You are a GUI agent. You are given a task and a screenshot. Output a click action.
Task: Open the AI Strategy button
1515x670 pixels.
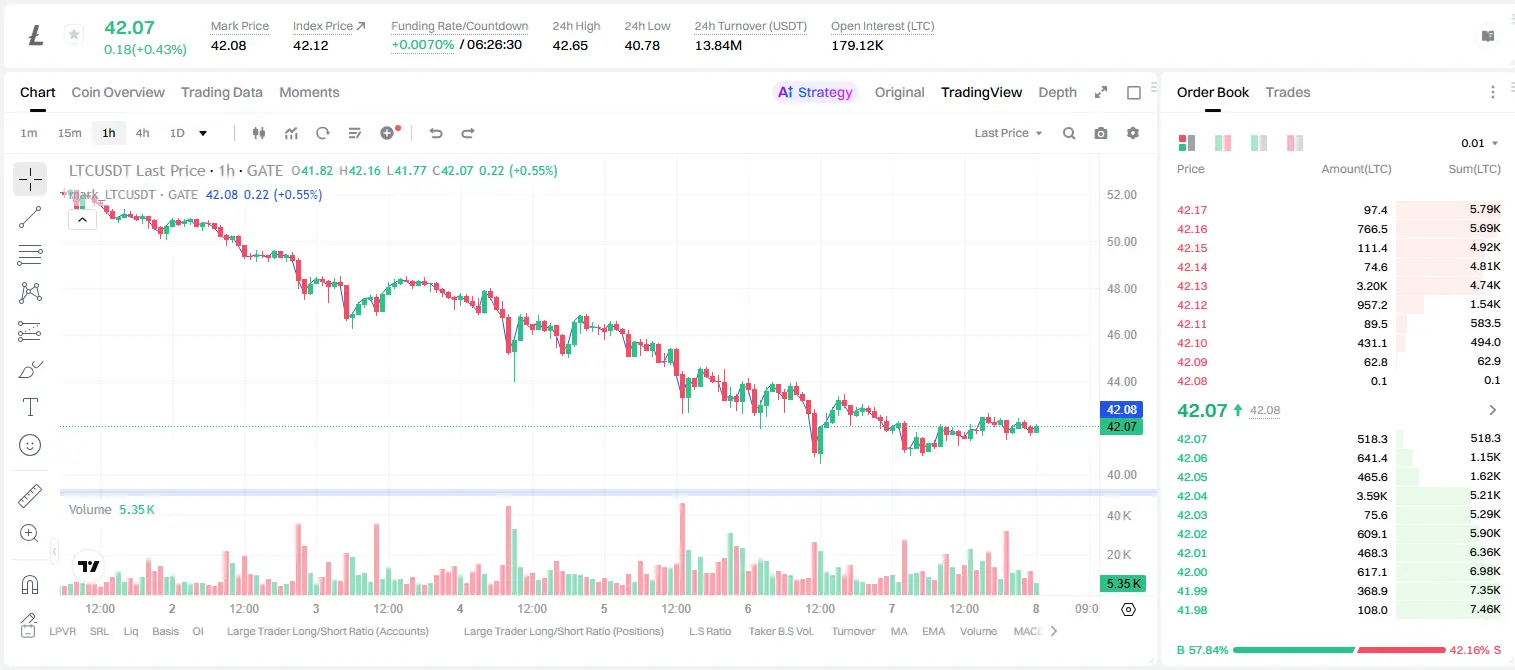(815, 92)
